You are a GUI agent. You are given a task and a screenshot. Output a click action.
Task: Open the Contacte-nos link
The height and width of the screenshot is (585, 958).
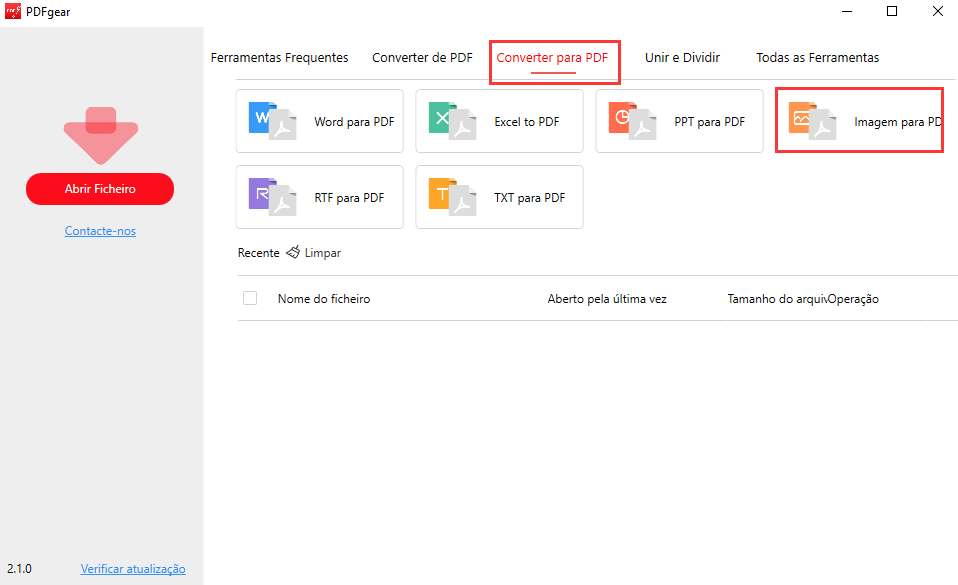pos(100,230)
